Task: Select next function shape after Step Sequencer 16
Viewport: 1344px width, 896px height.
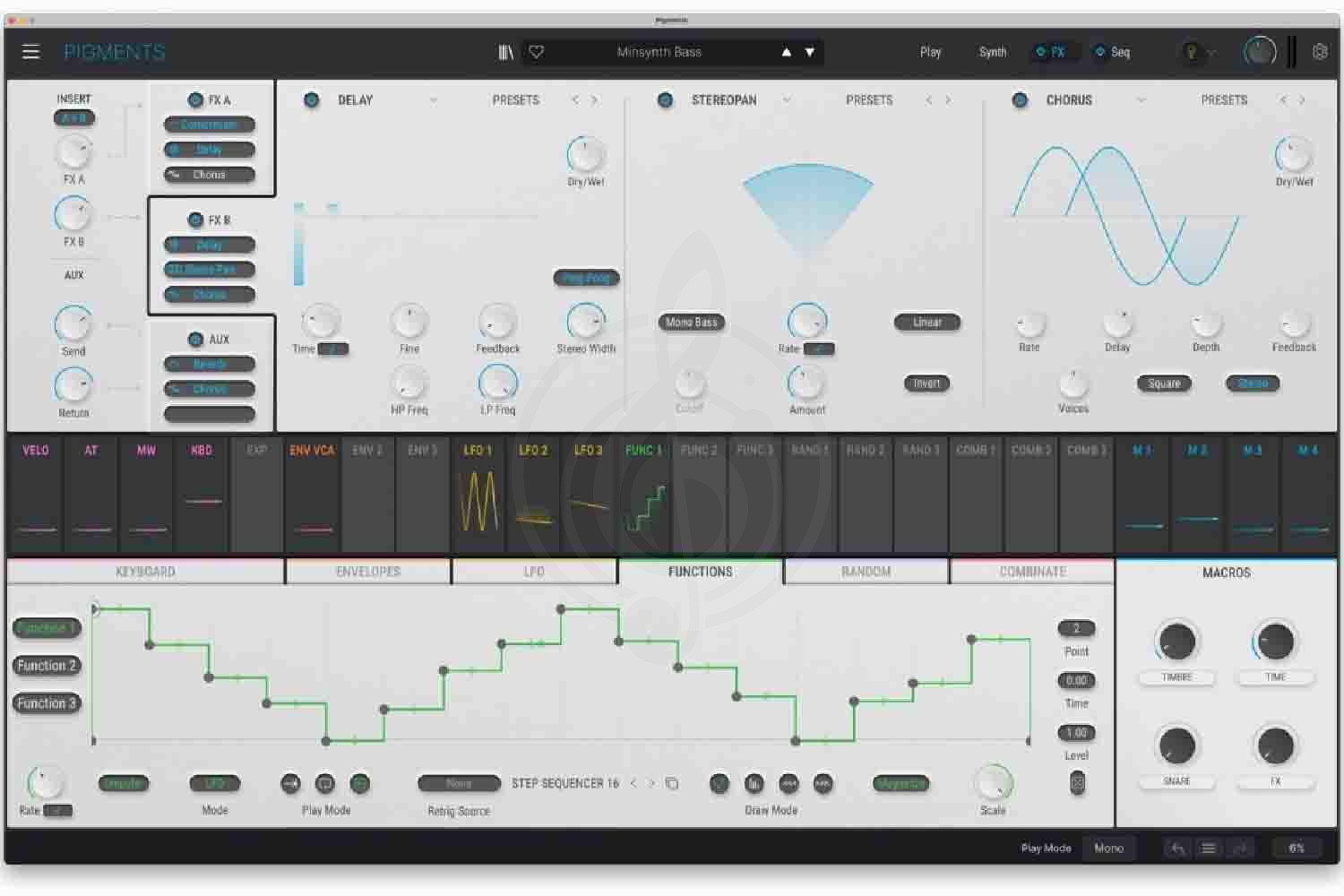Action: pyautogui.click(x=652, y=783)
